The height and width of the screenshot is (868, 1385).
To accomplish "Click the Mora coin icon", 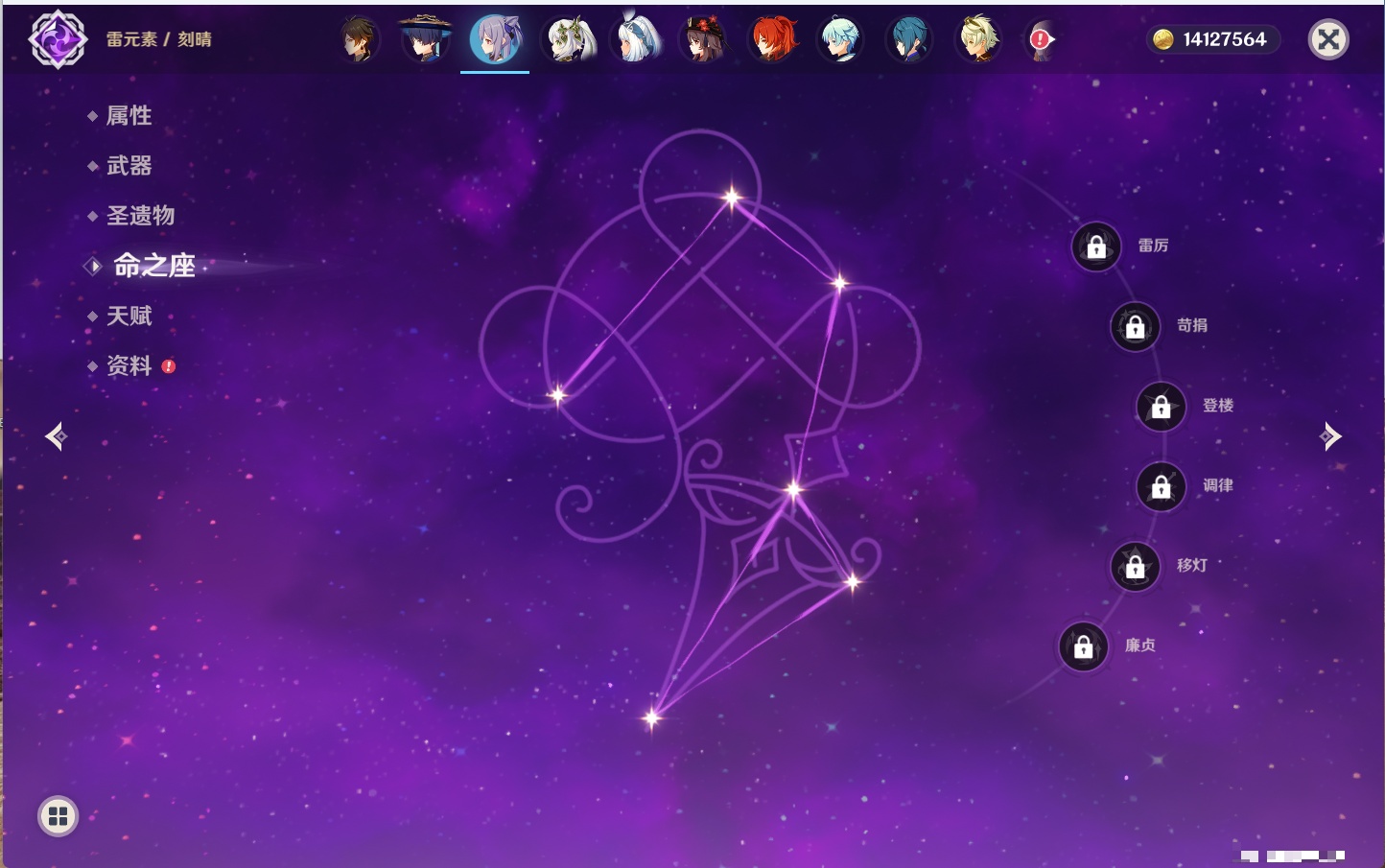I will point(1163,39).
